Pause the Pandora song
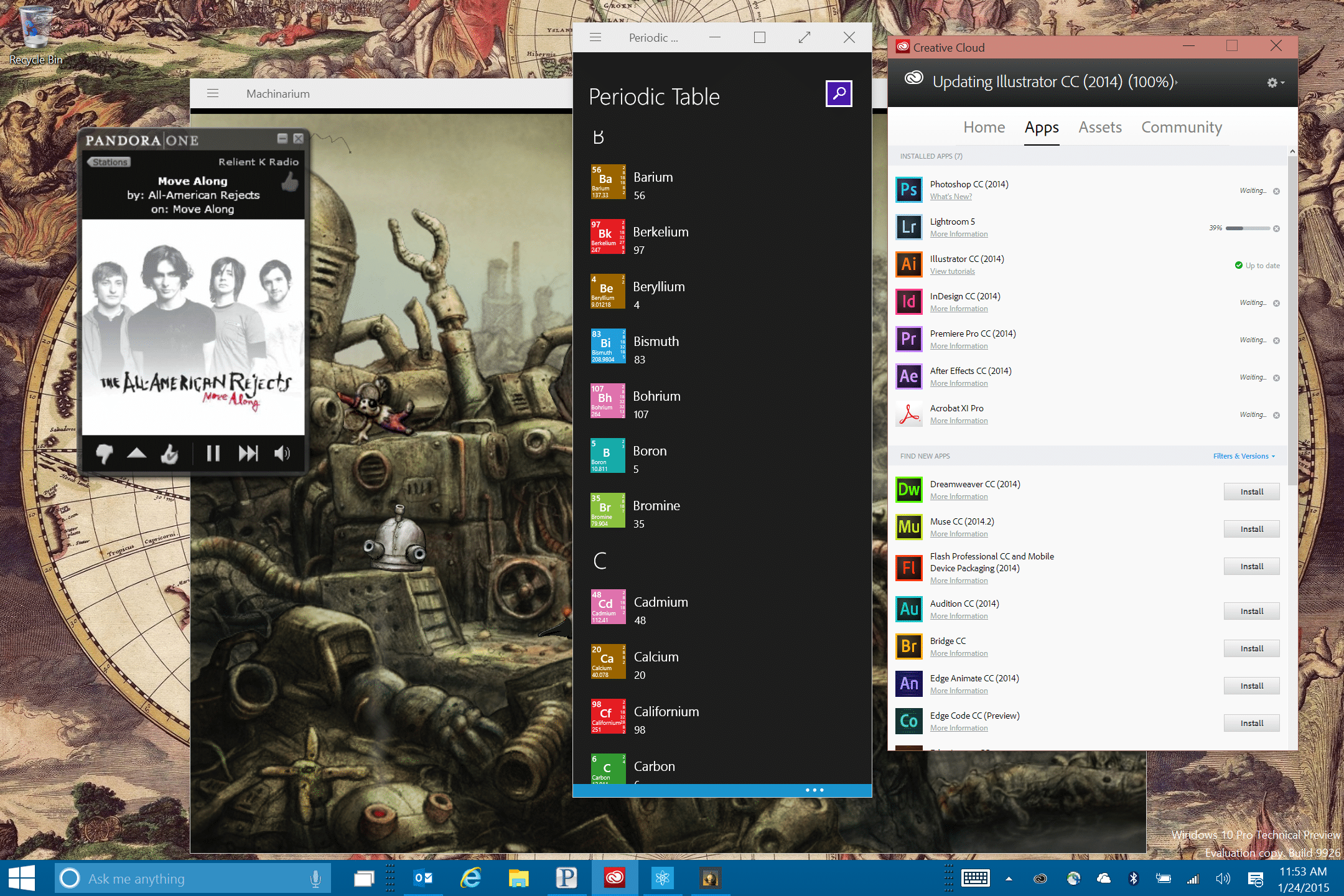1344x896 pixels. click(213, 454)
